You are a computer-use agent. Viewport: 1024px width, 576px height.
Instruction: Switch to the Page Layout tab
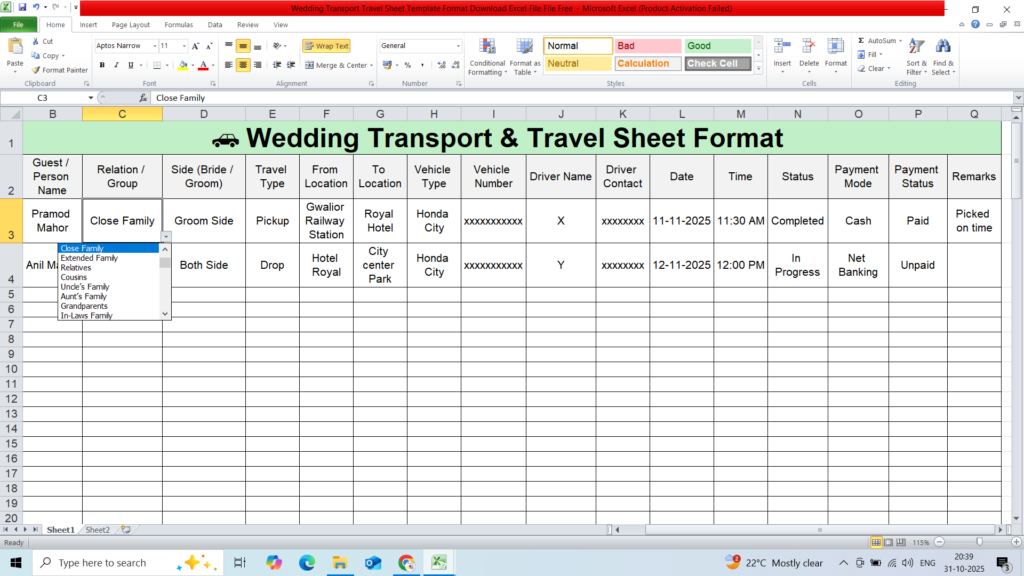click(x=131, y=24)
